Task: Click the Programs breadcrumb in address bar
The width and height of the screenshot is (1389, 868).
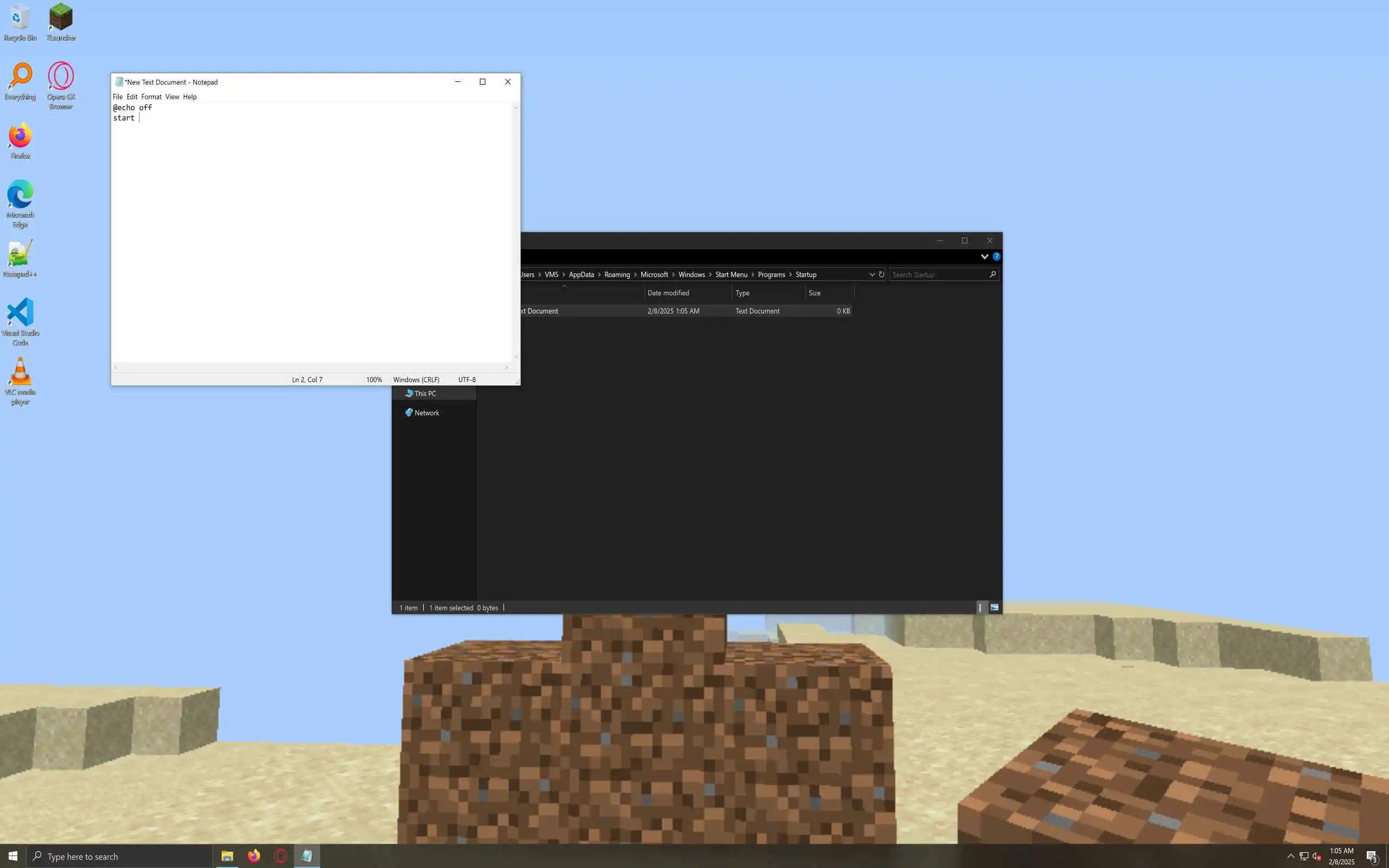Action: (771, 275)
